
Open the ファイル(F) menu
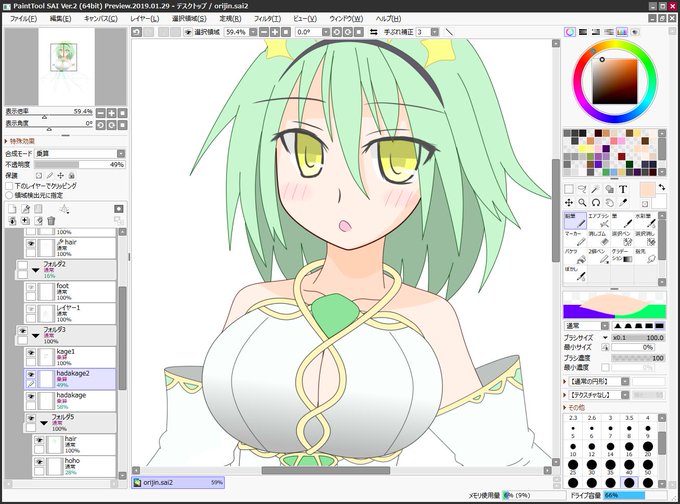click(23, 19)
